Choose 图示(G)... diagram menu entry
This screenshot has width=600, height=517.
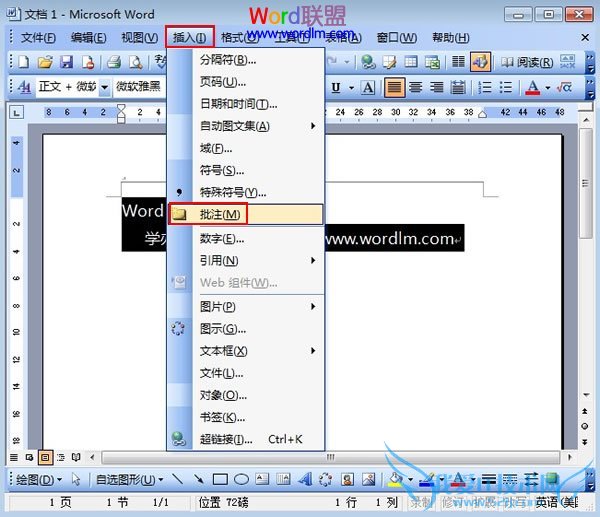tap(246, 329)
